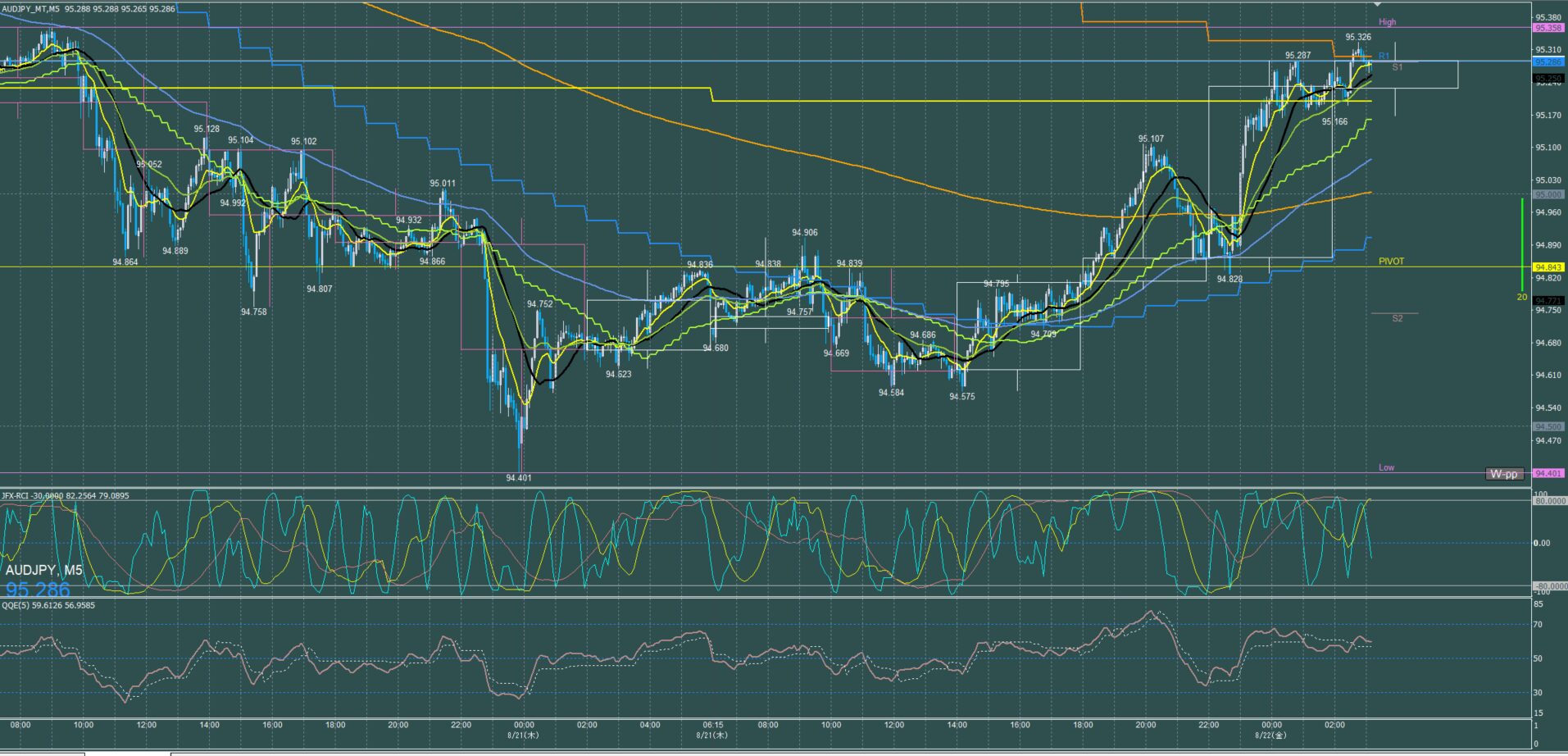Screen dimensions: 1568x756
Task: Click the pink 94.401 Low price tag
Action: click(1548, 473)
